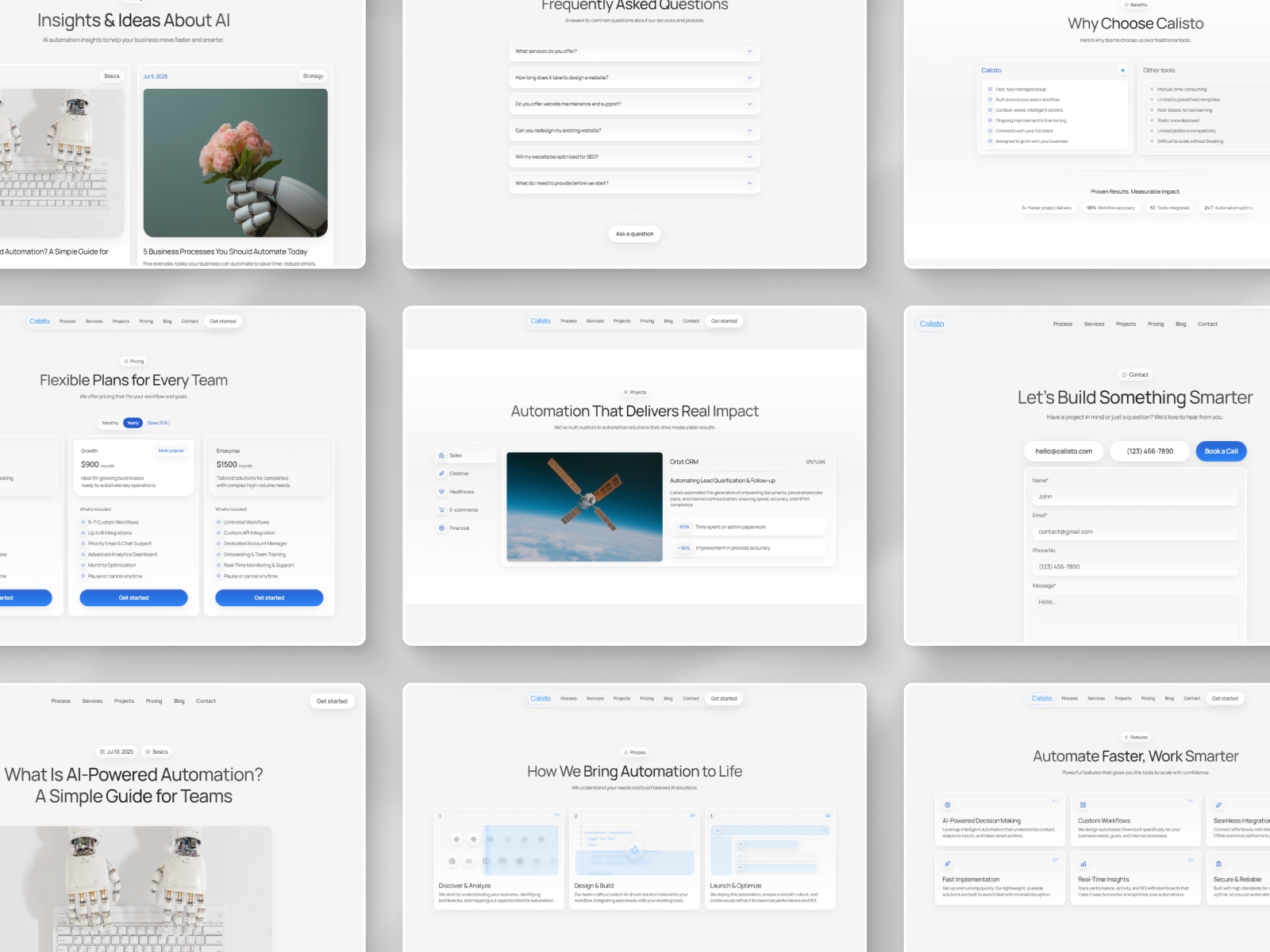Click the Healthcare heart icon in projects list
The image size is (1270, 952).
click(442, 492)
